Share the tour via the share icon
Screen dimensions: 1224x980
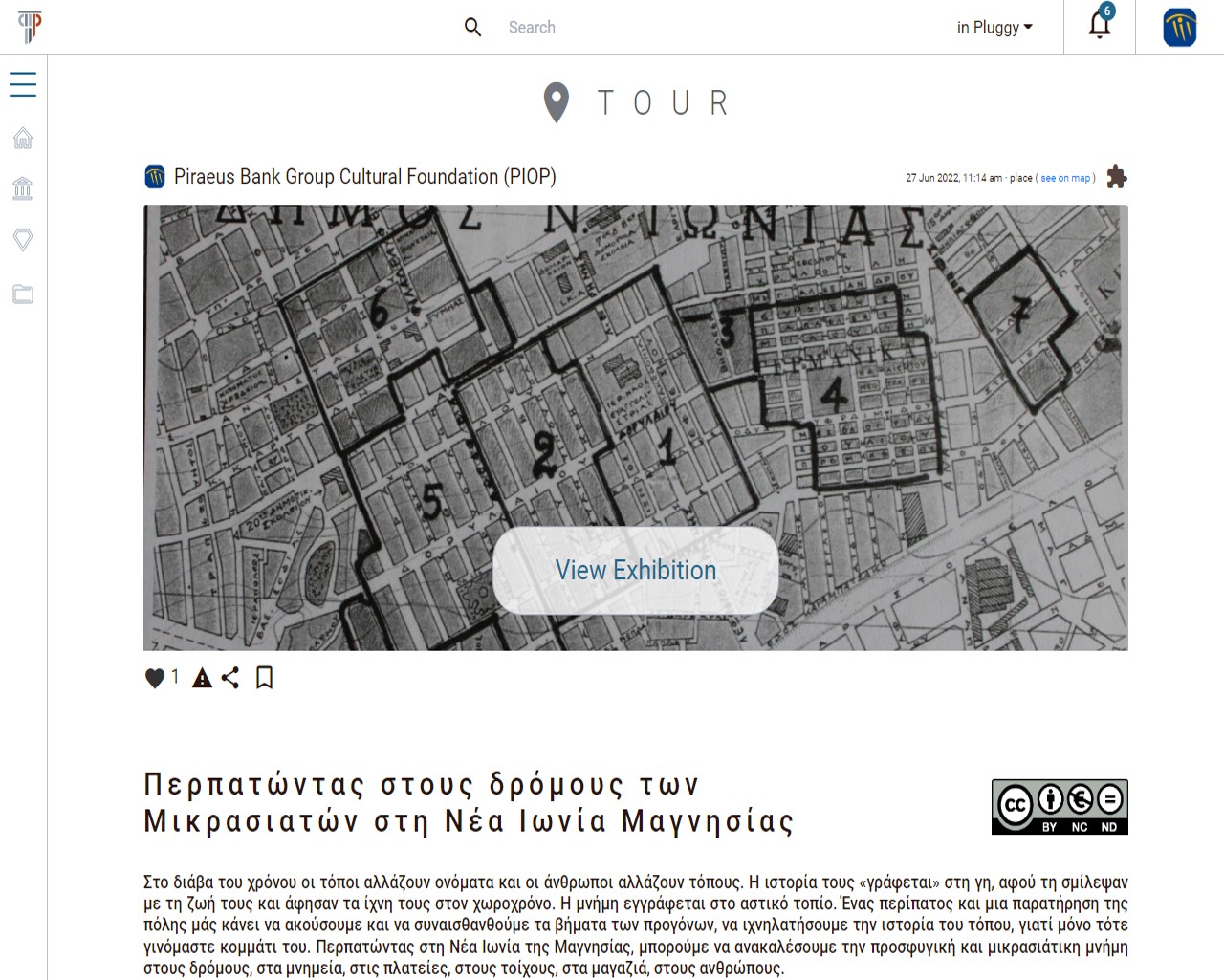click(x=230, y=678)
